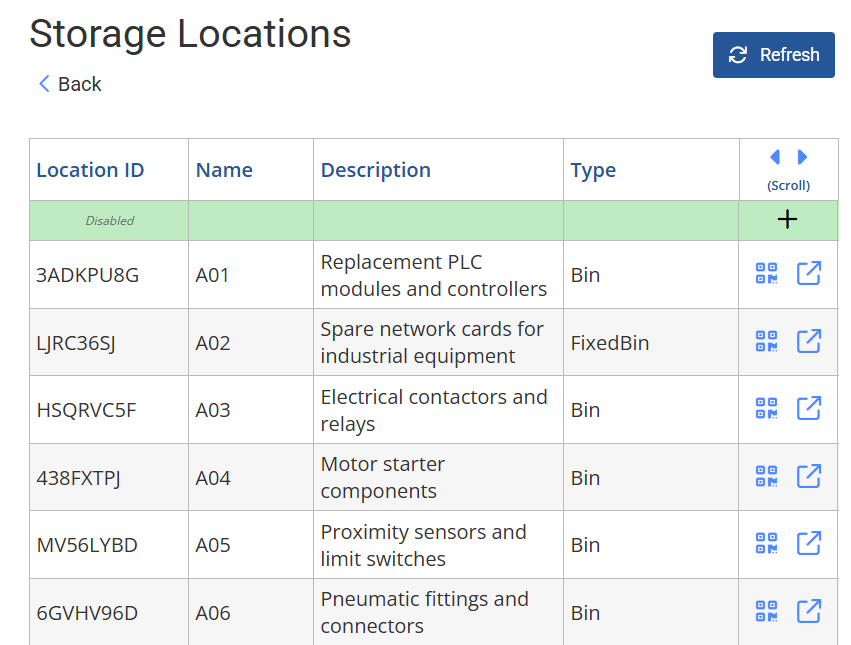Sort by the Location ID column header
Image resolution: width=851 pixels, height=645 pixels.
(90, 170)
